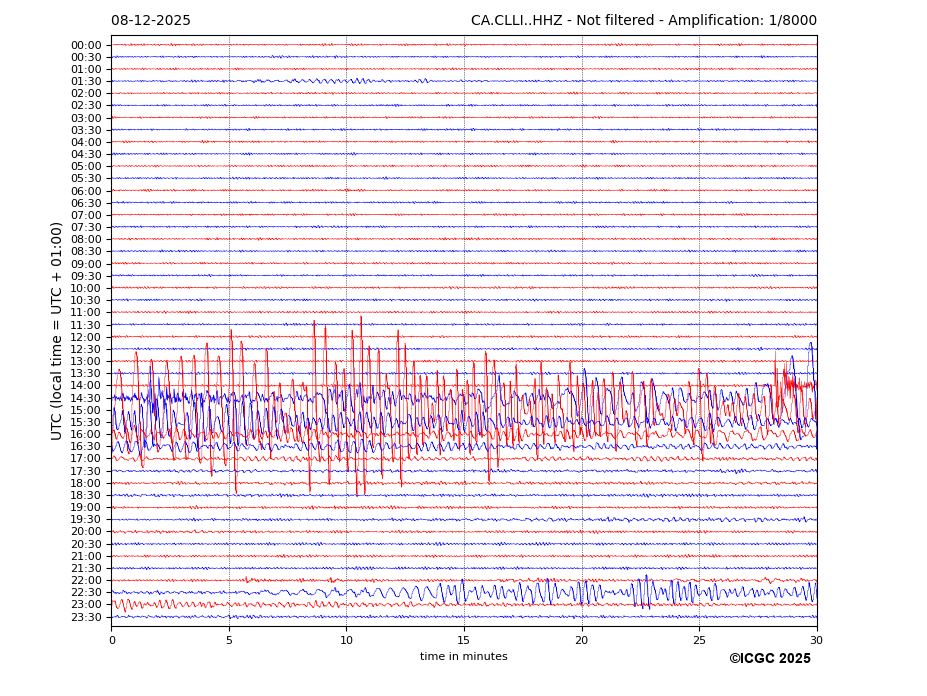This screenshot has height=696, width=927.
Task: Select the 23:30 time row label
Action: coord(86,617)
